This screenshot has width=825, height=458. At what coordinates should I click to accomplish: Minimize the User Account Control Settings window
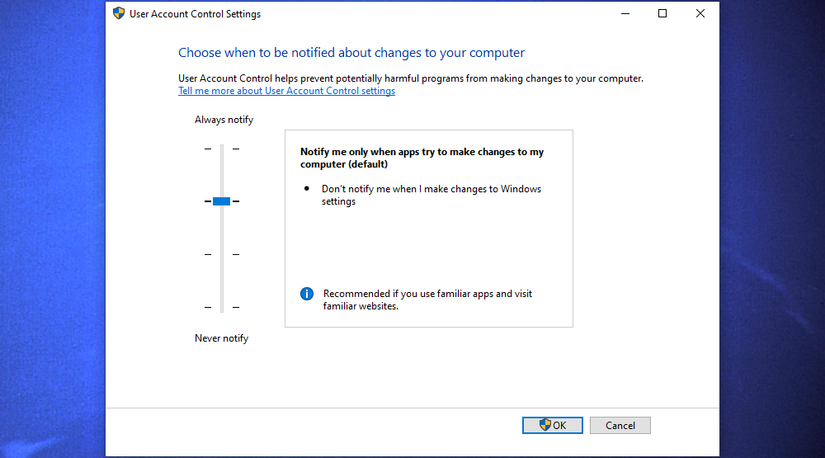pos(625,14)
